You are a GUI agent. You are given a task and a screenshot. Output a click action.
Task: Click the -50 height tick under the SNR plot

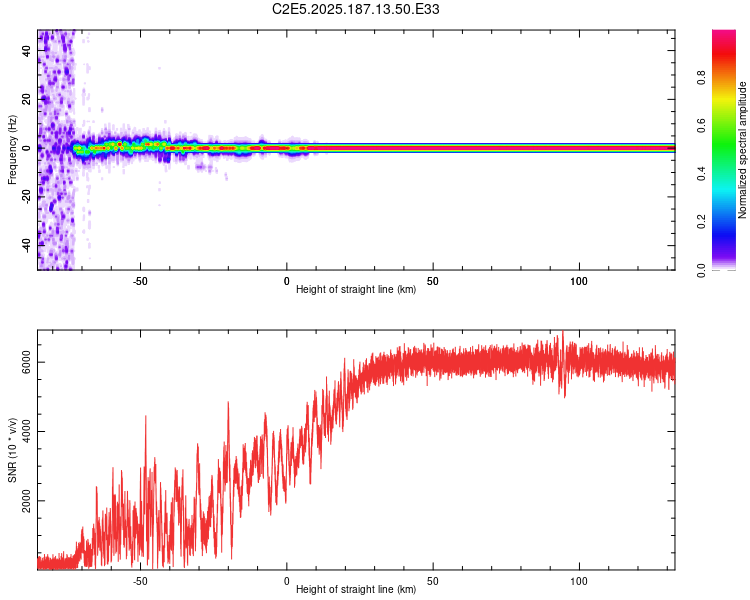pos(140,581)
